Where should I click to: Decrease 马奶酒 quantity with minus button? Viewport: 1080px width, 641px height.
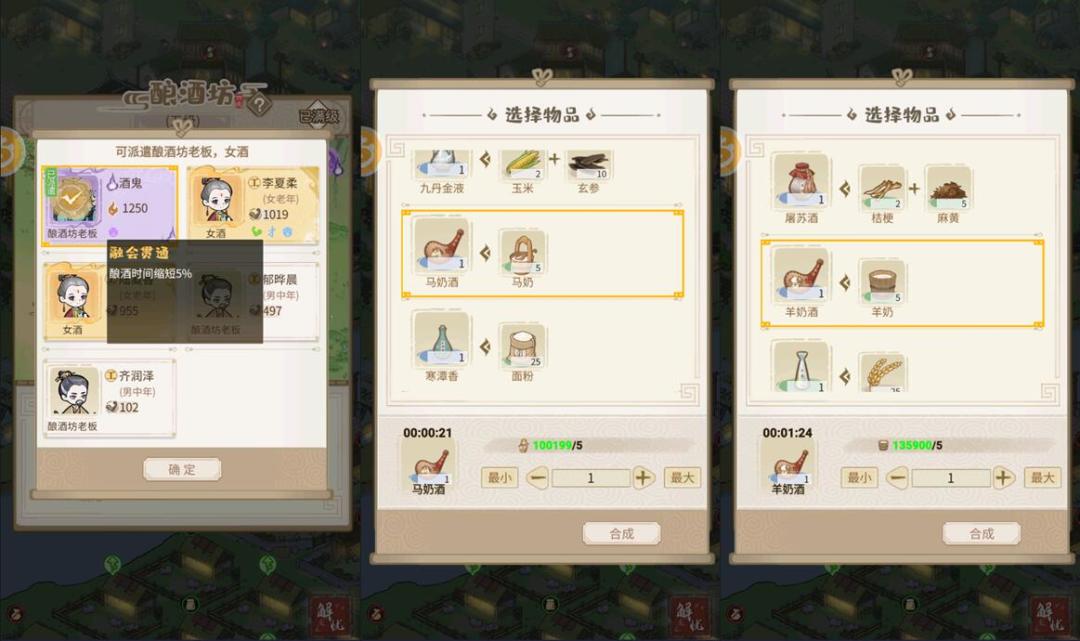pyautogui.click(x=538, y=477)
